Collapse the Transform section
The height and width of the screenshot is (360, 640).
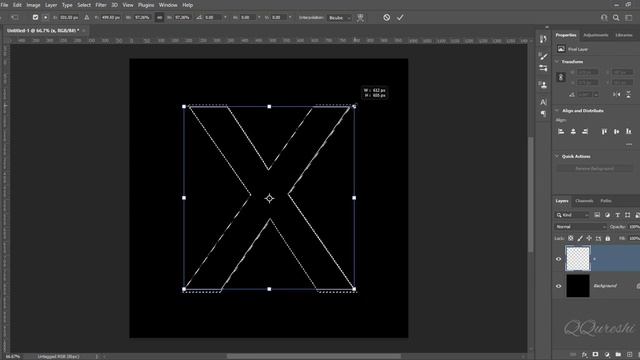(x=557, y=62)
